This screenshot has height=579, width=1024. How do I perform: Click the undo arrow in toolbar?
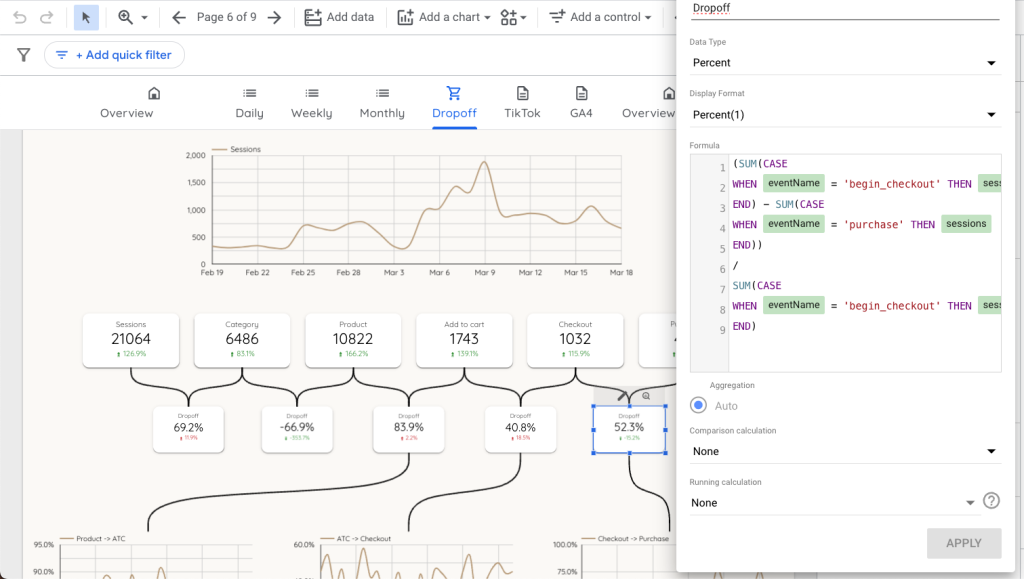[x=20, y=17]
